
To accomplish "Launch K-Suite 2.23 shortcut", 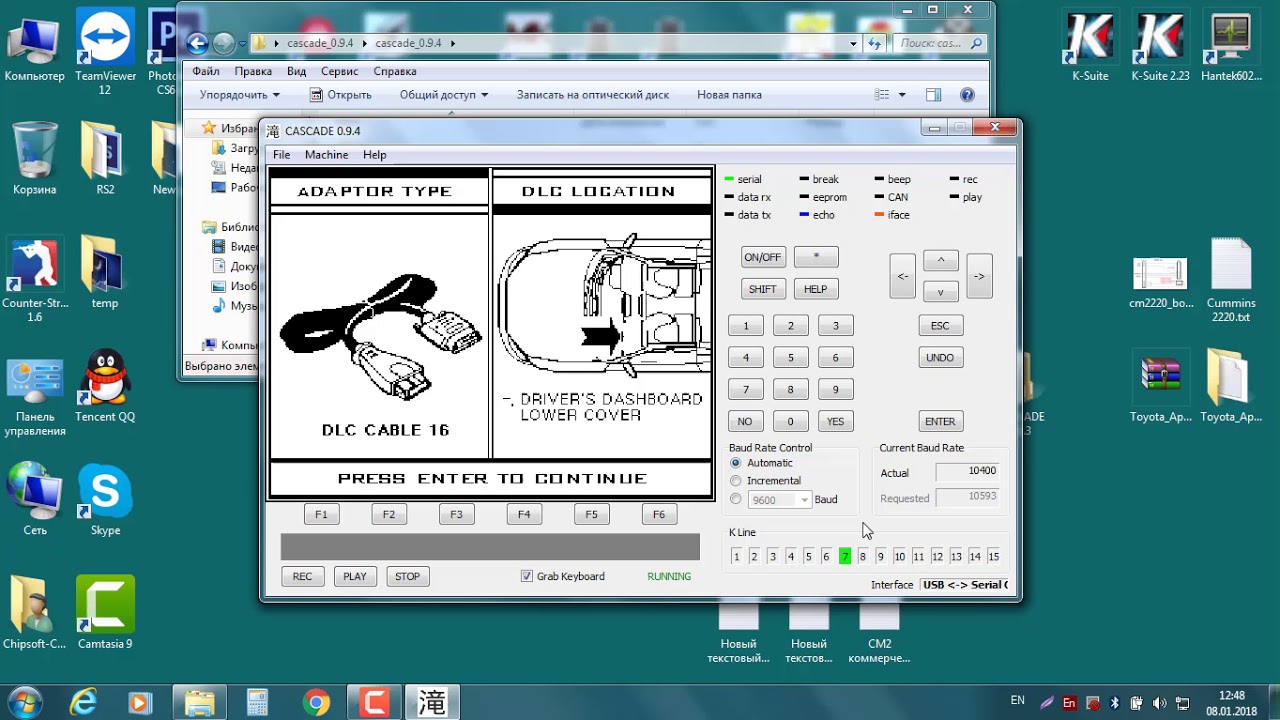I will 1160,46.
